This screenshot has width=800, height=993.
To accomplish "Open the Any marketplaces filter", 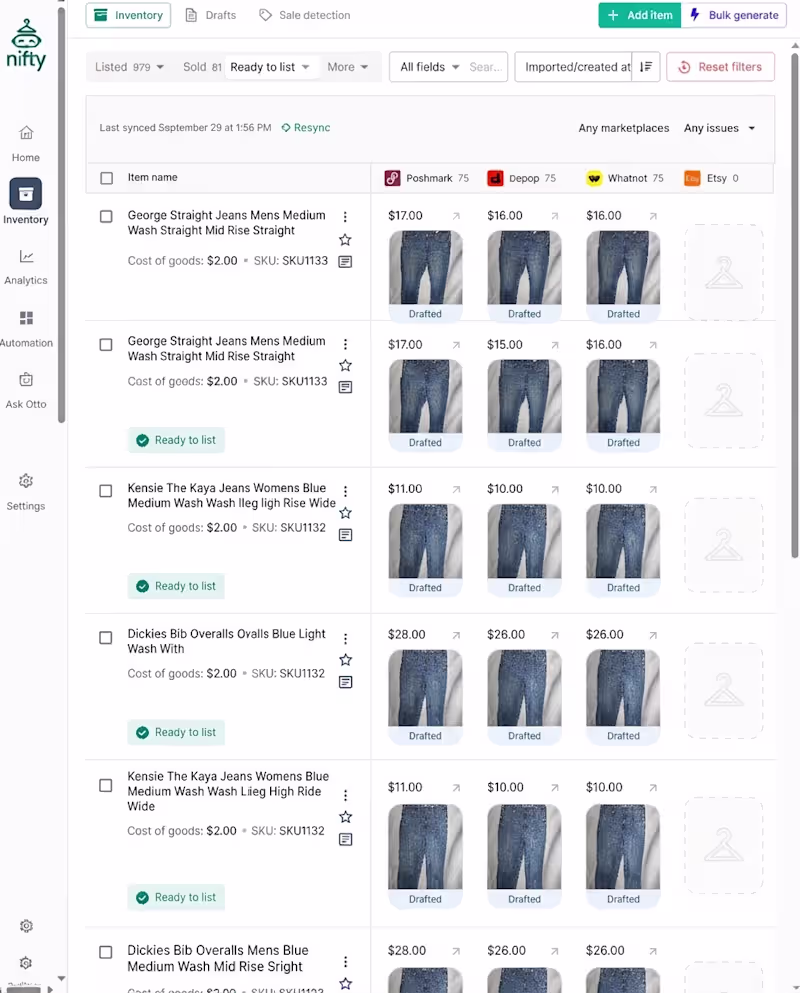I will click(623, 128).
